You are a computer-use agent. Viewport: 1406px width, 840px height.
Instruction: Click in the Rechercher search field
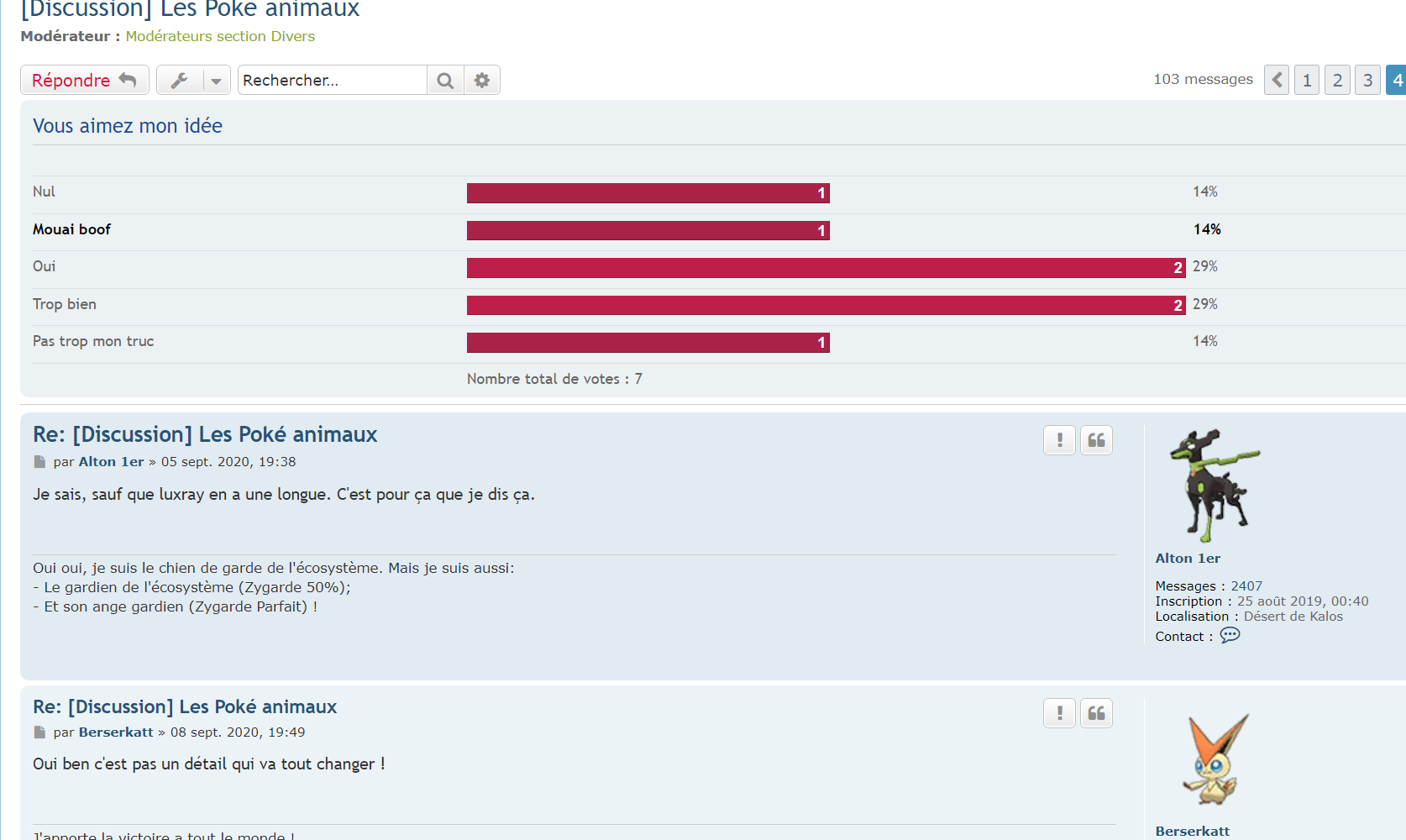click(332, 80)
